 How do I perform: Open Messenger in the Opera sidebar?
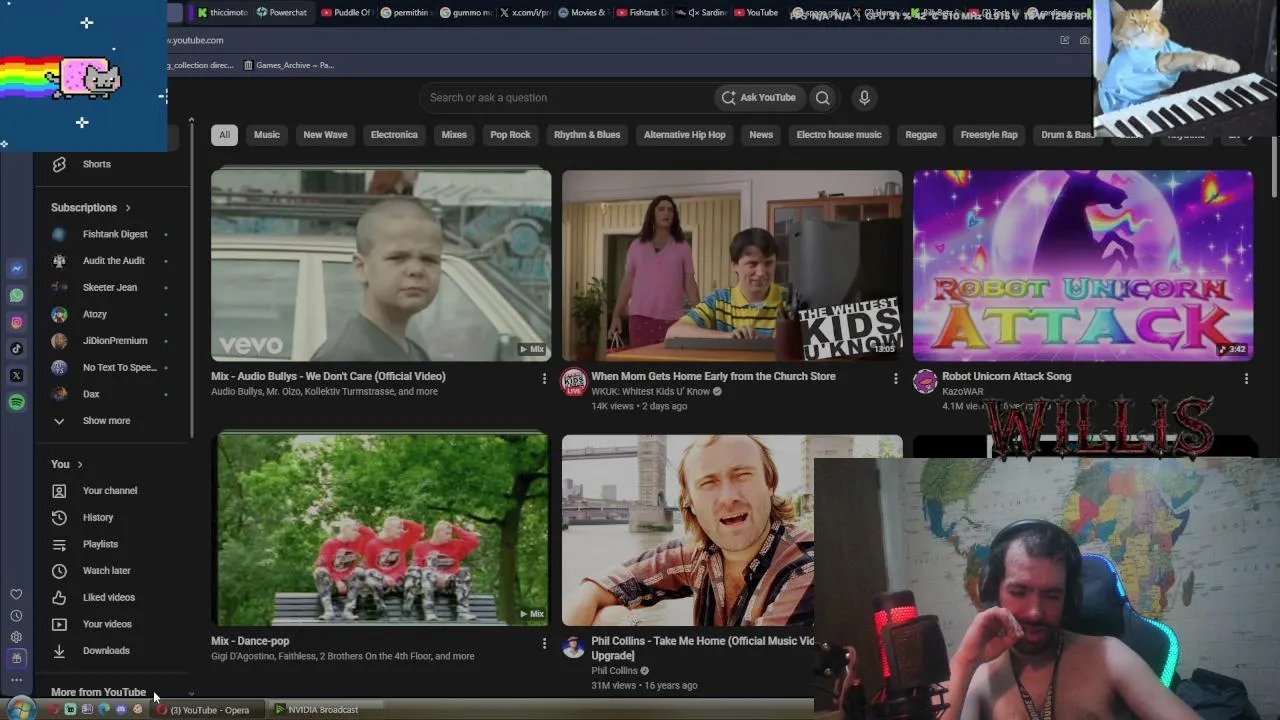tap(16, 268)
